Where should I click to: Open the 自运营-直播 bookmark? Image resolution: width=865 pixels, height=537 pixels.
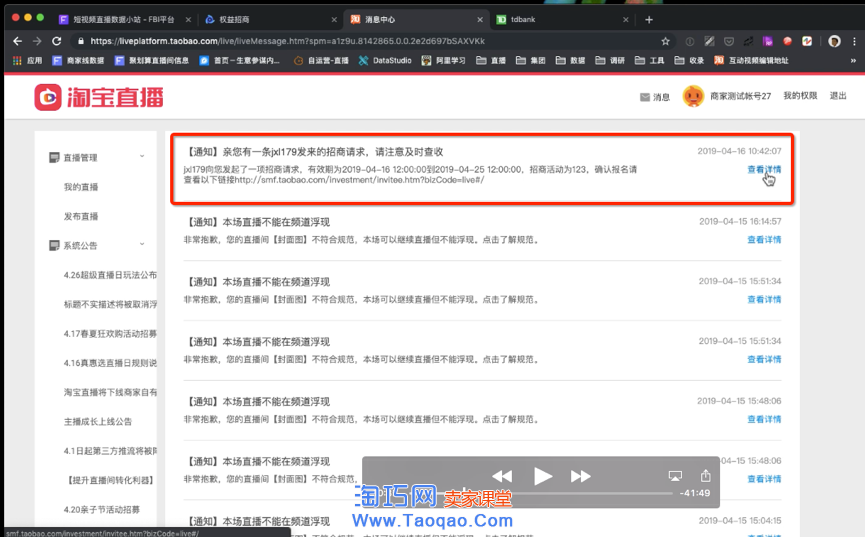[321, 60]
